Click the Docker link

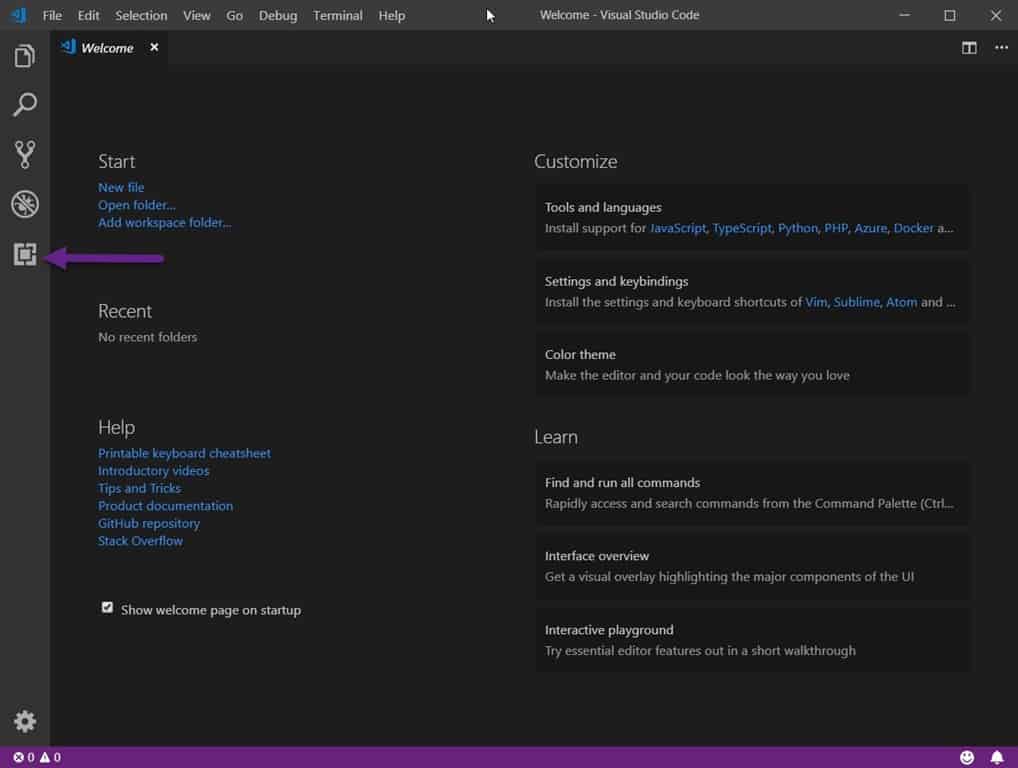(913, 228)
